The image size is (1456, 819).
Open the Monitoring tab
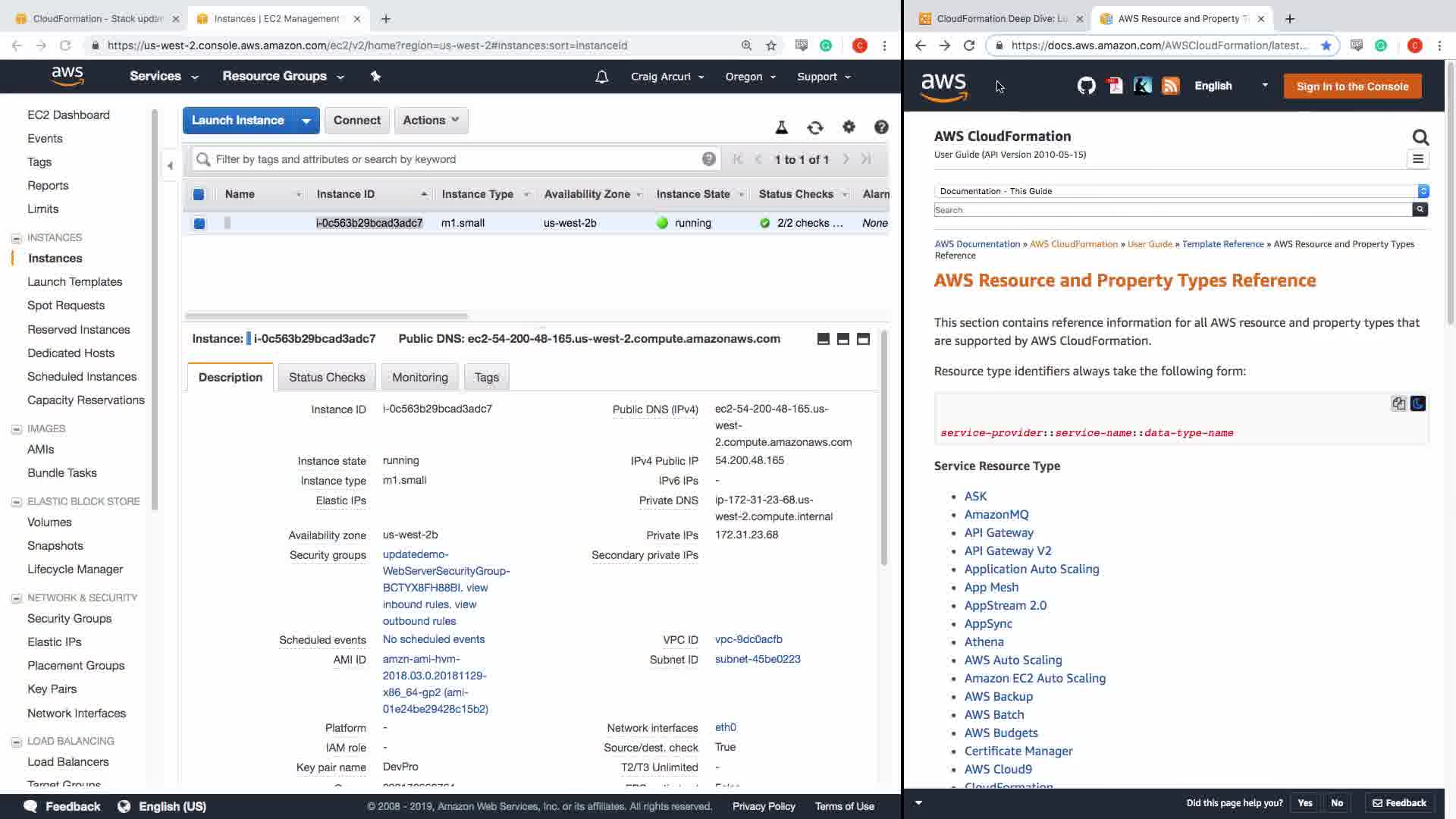[x=419, y=377]
